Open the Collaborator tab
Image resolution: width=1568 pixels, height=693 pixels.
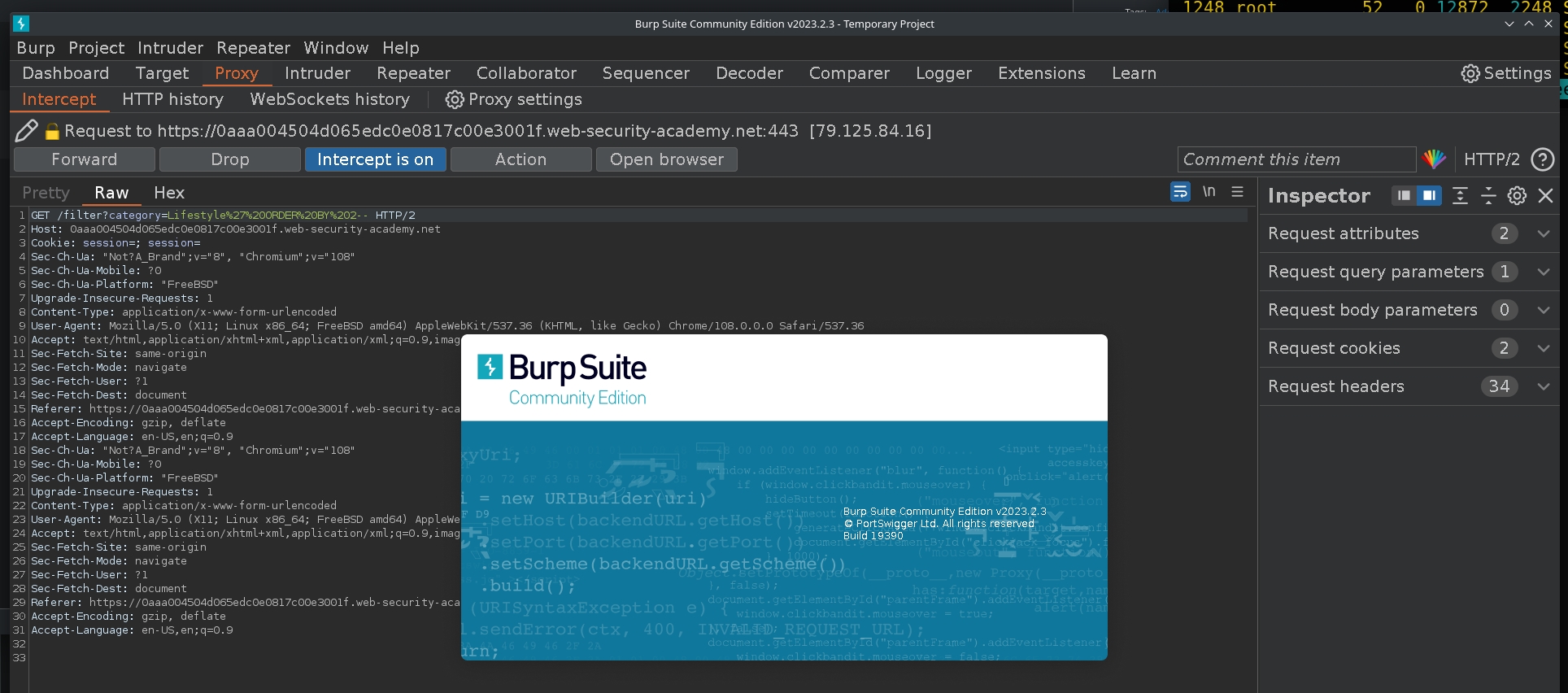pos(526,73)
